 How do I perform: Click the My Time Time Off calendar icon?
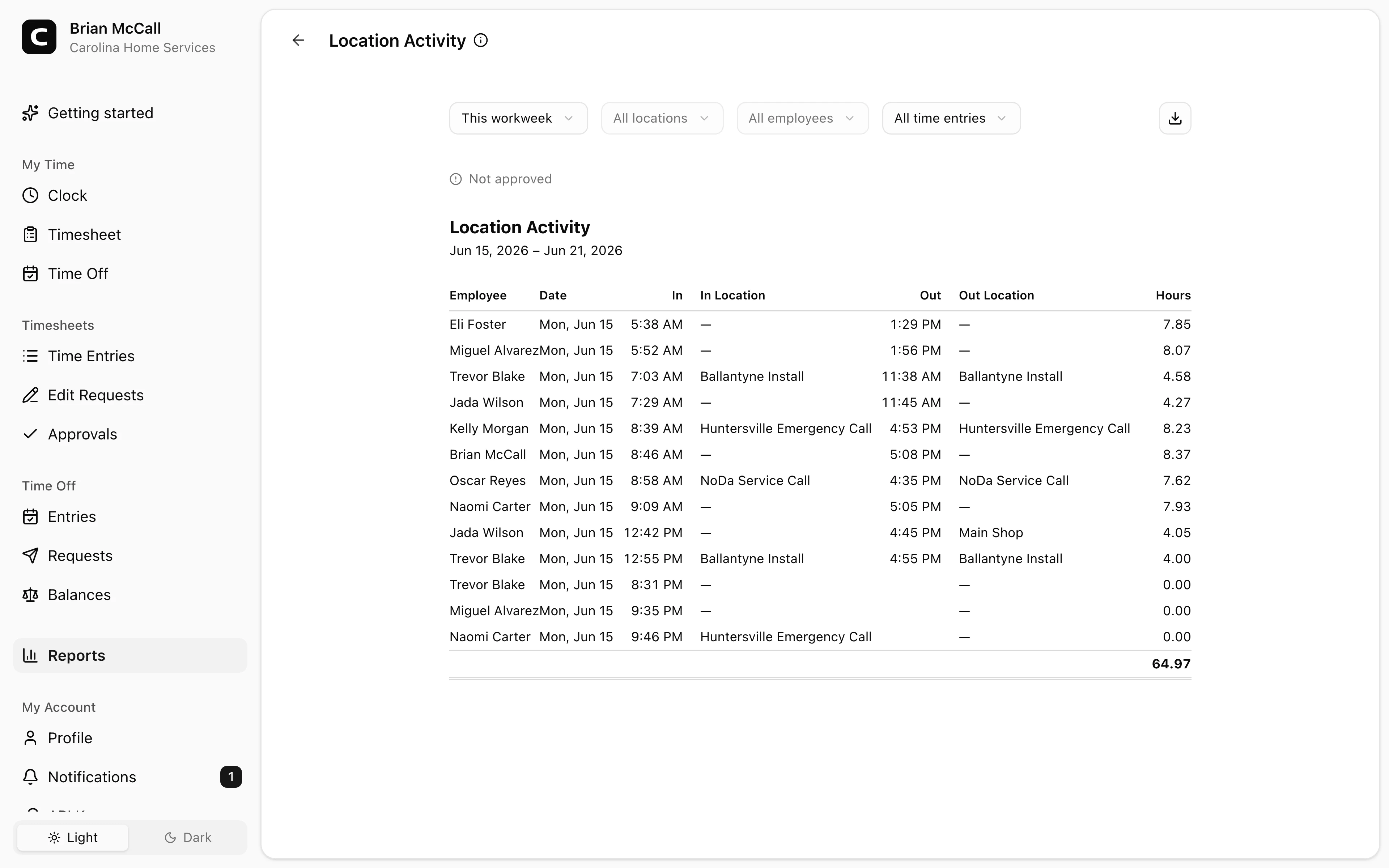click(30, 274)
